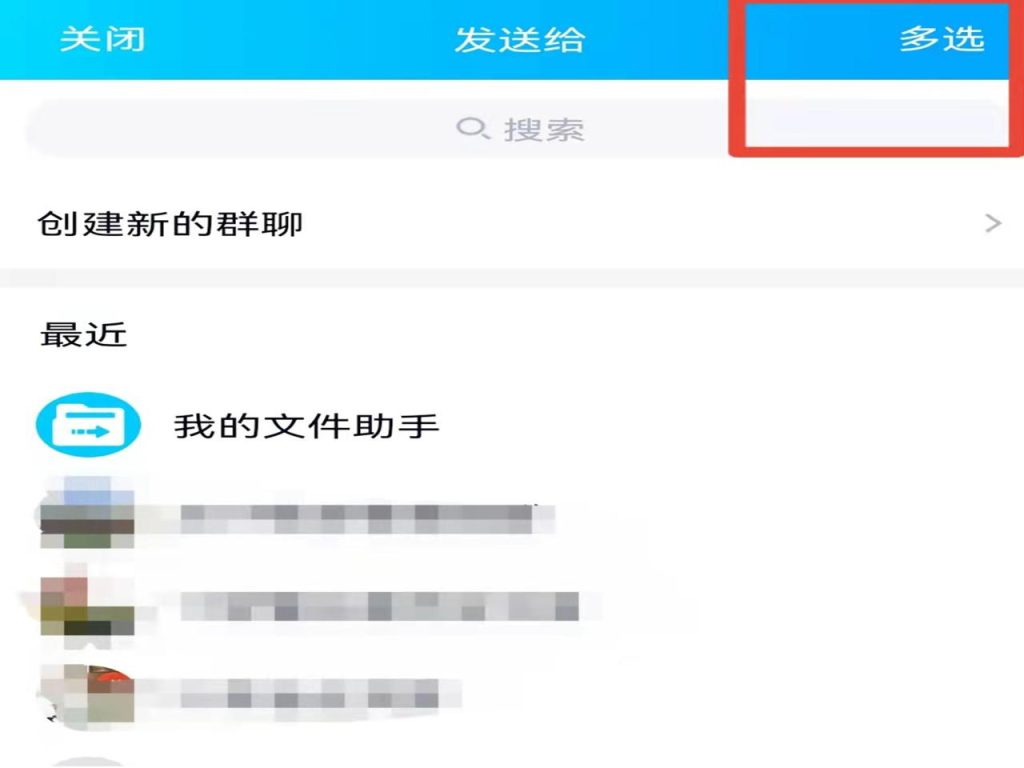
Task: Click the arrow glyph inside file assistant icon
Action: click(x=90, y=432)
